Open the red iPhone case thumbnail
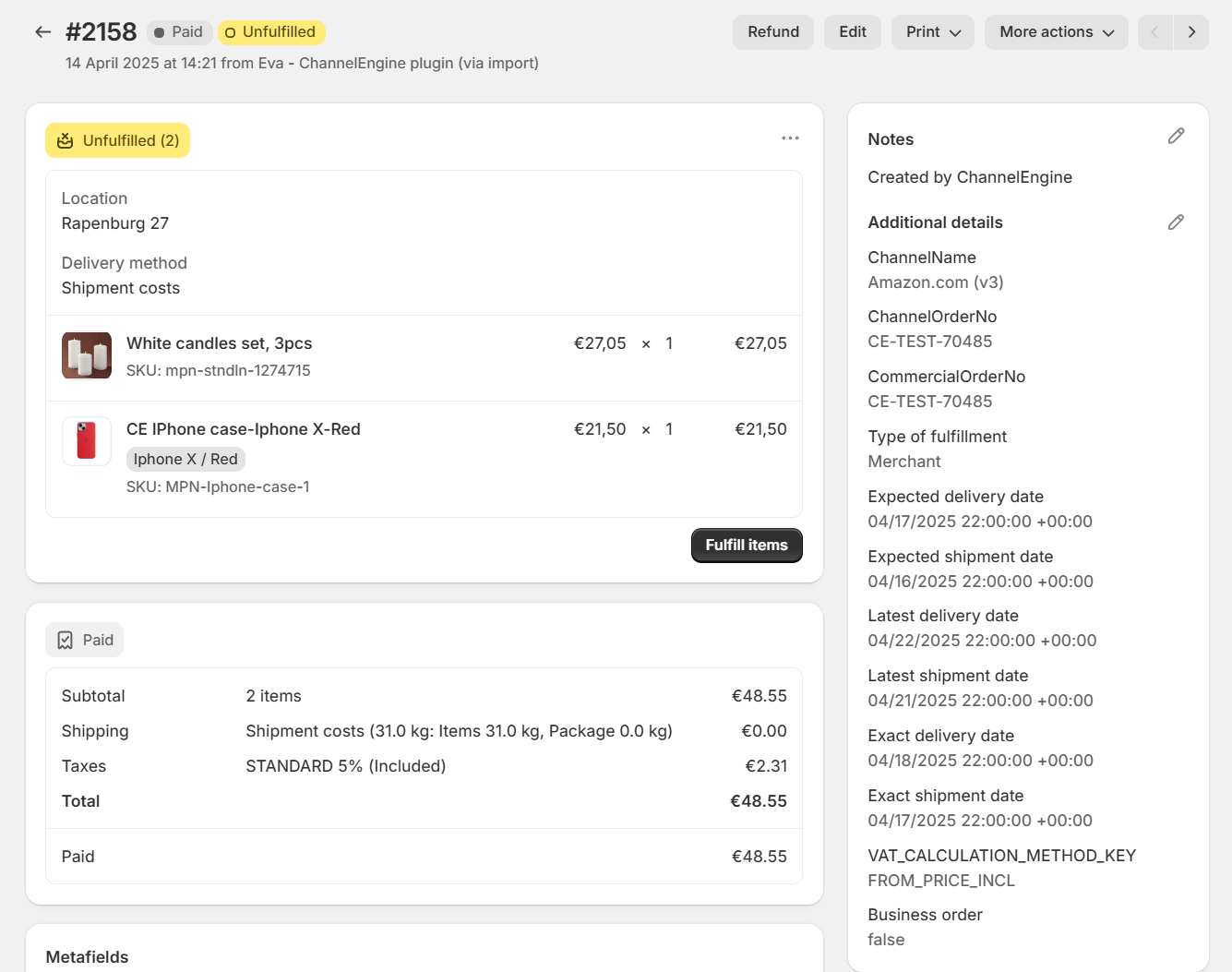Image resolution: width=1232 pixels, height=972 pixels. pyautogui.click(x=87, y=441)
